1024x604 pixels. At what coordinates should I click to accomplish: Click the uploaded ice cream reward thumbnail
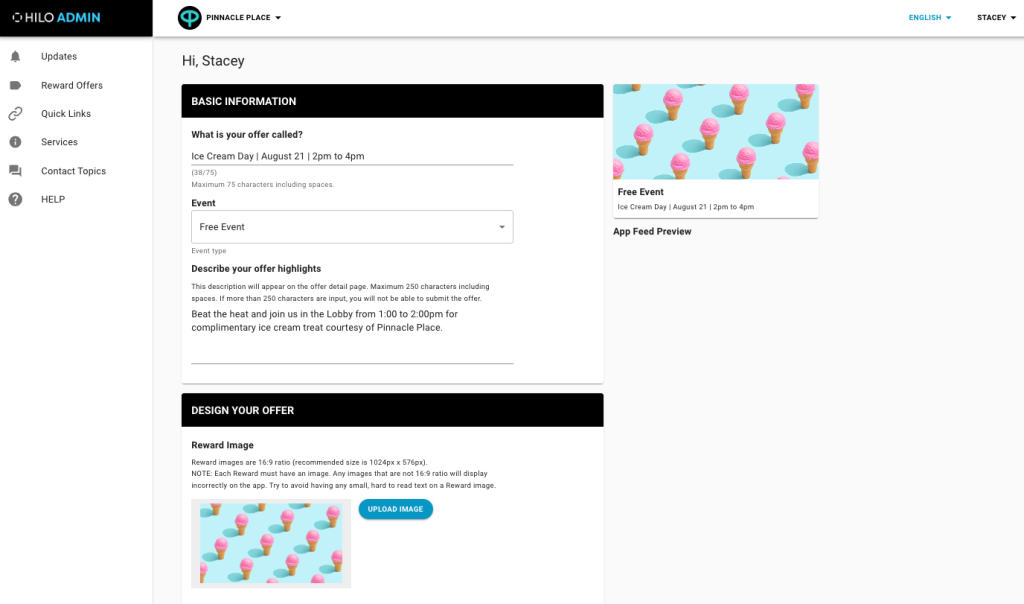click(271, 543)
